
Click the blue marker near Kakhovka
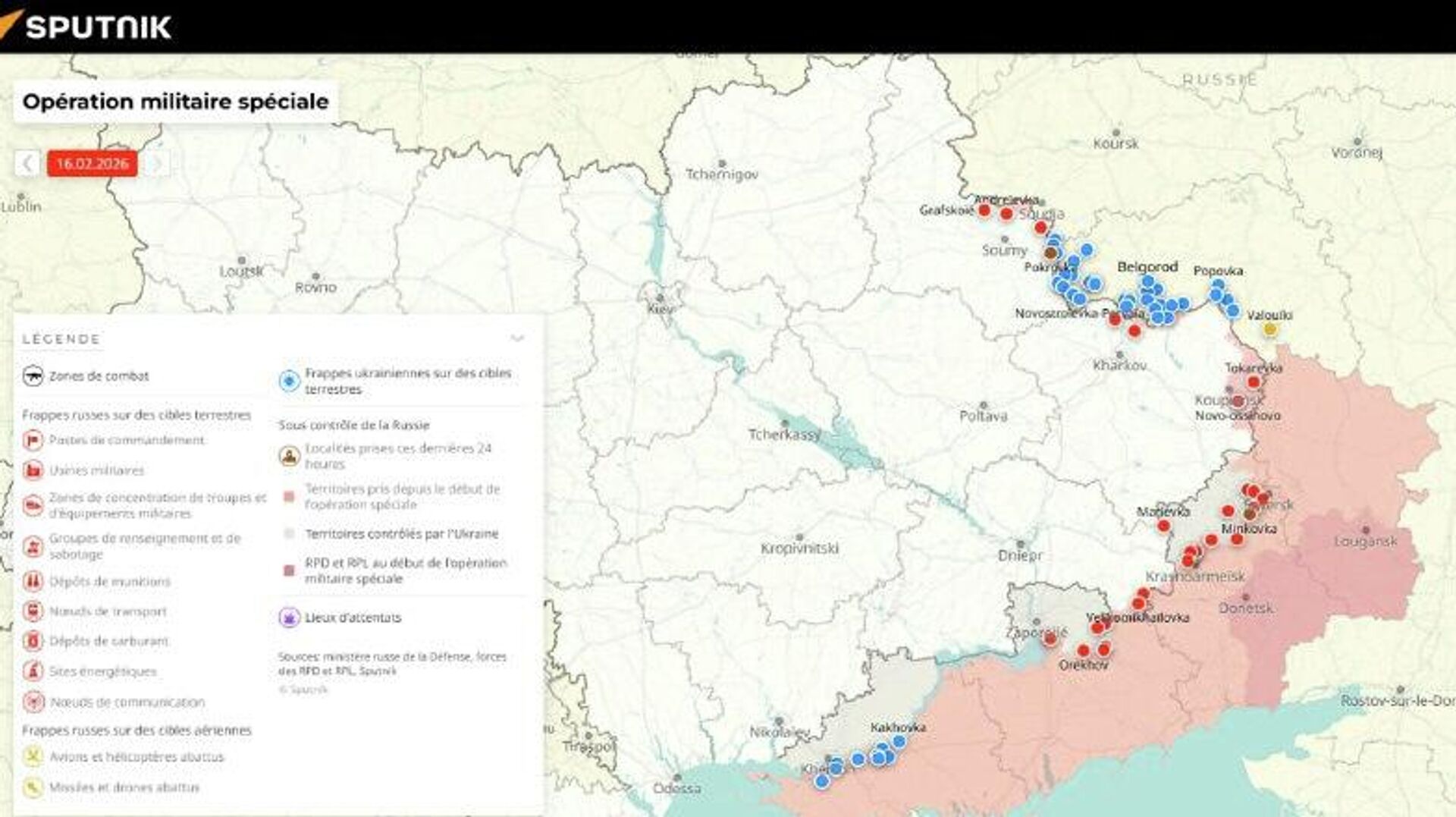899,741
